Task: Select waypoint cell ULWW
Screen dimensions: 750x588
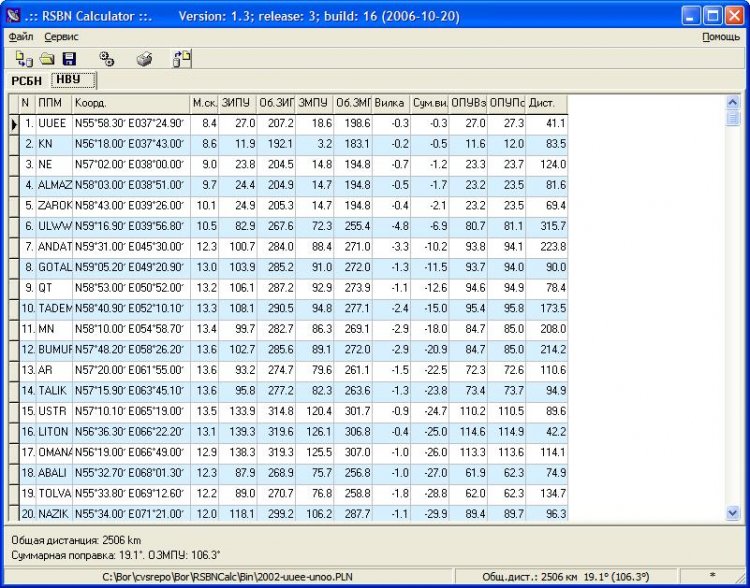Action: pos(54,227)
